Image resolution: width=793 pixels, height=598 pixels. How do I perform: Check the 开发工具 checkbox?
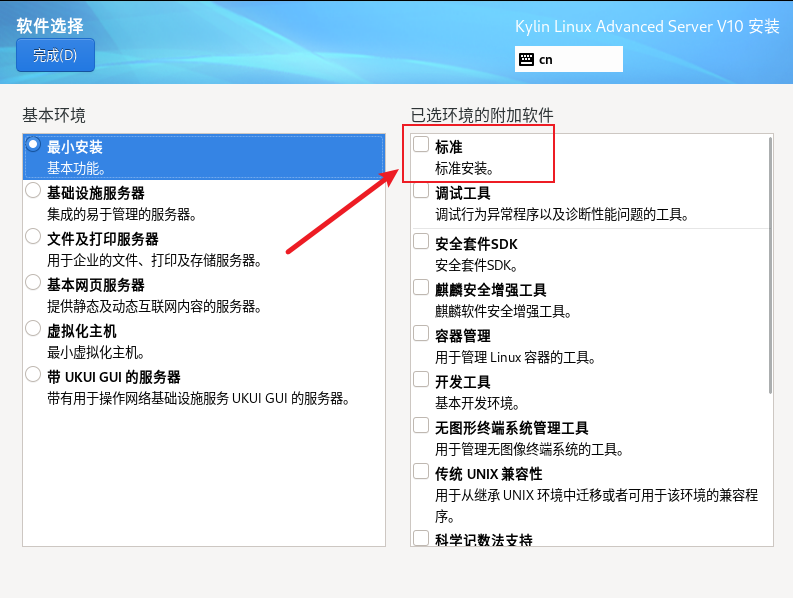[x=421, y=379]
